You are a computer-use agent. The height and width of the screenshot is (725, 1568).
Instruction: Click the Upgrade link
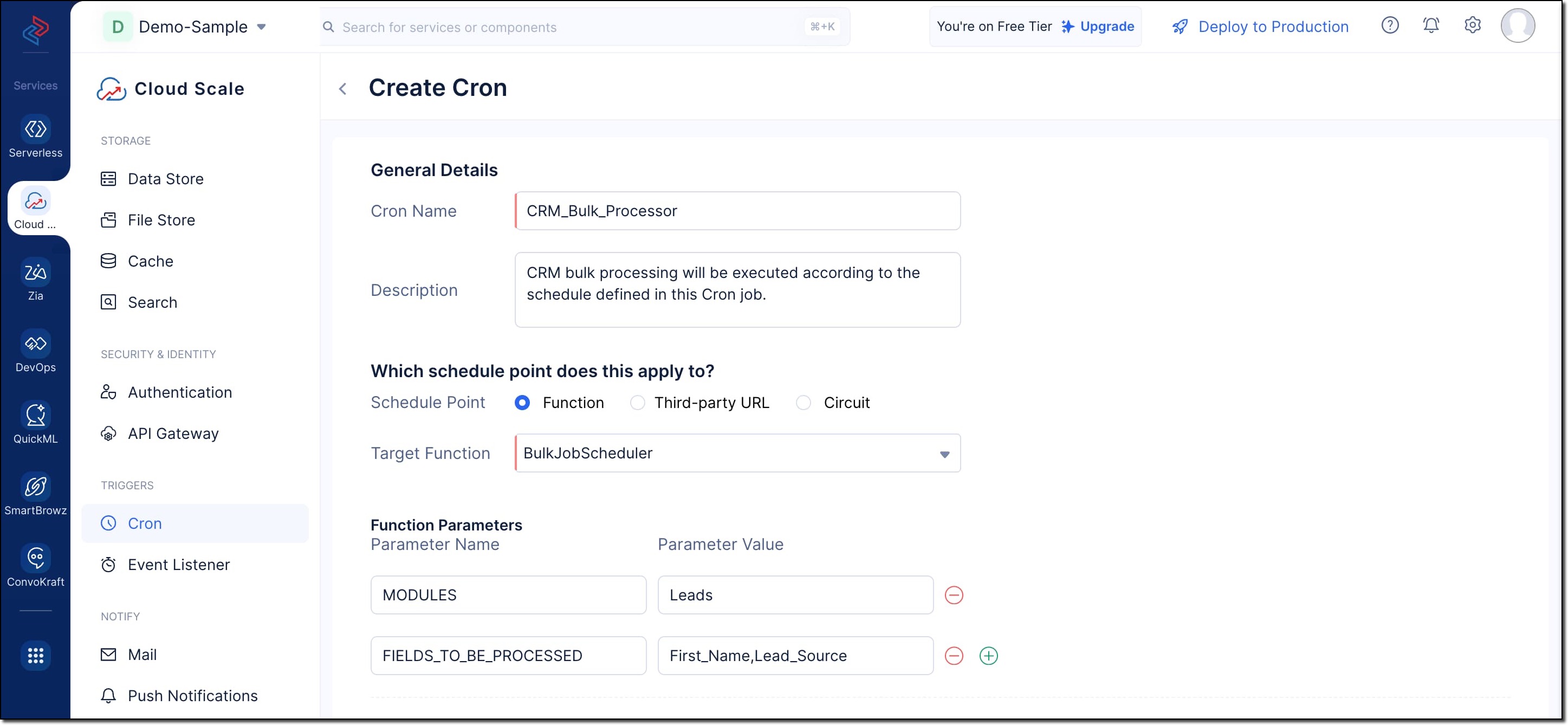[1106, 27]
